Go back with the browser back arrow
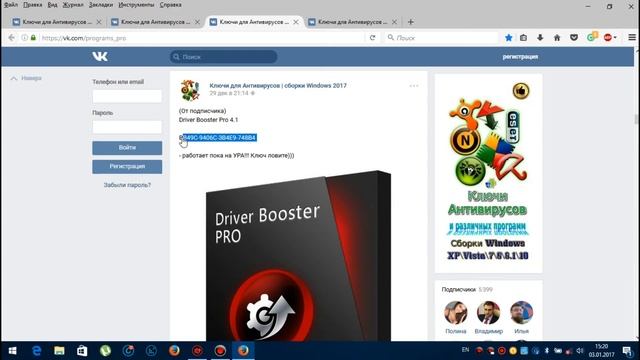This screenshot has height=360, width=640. [x=11, y=38]
